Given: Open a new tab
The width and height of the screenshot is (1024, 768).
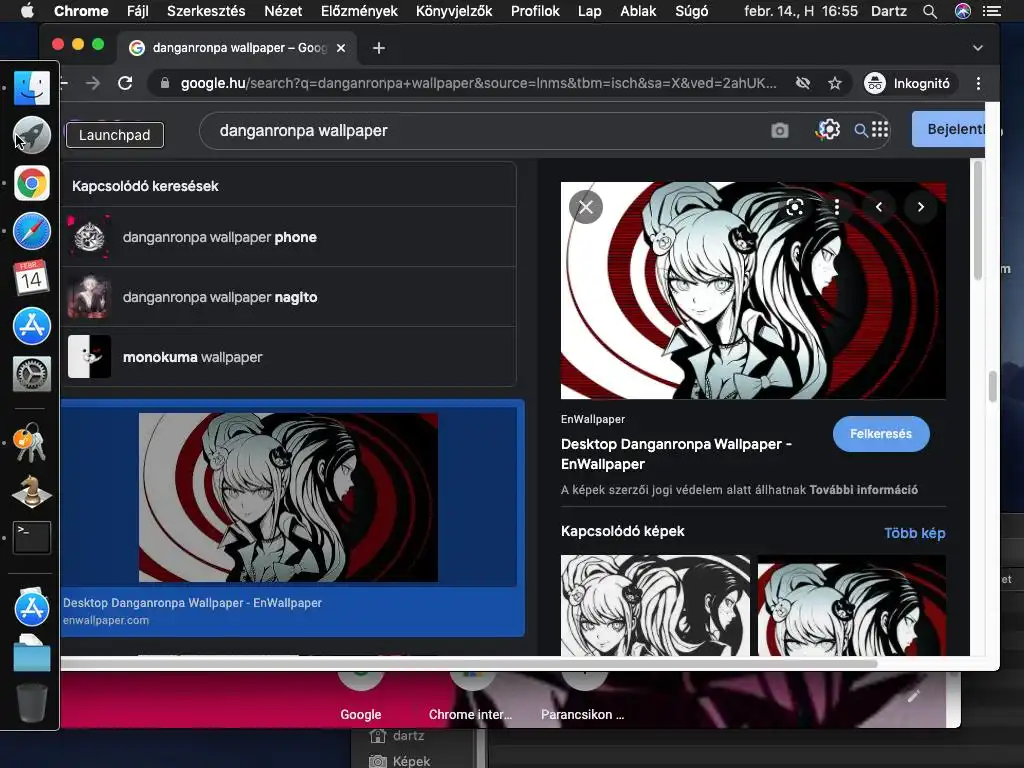Looking at the screenshot, I should tap(379, 48).
